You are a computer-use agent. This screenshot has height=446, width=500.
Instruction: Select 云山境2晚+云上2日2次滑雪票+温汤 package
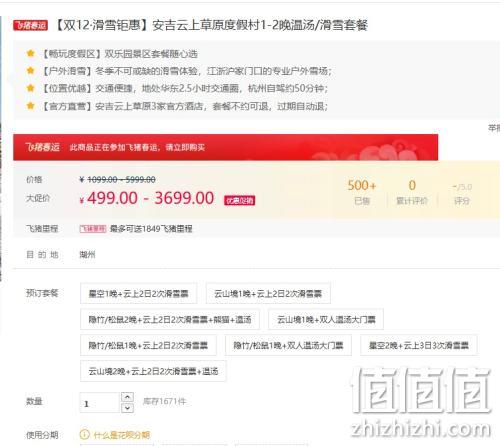point(153,371)
